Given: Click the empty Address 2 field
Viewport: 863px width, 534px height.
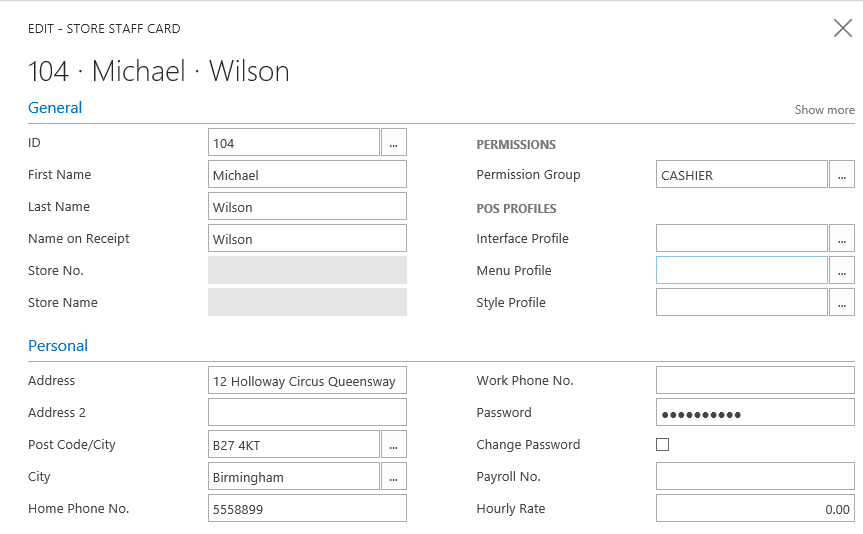Looking at the screenshot, I should (x=307, y=413).
